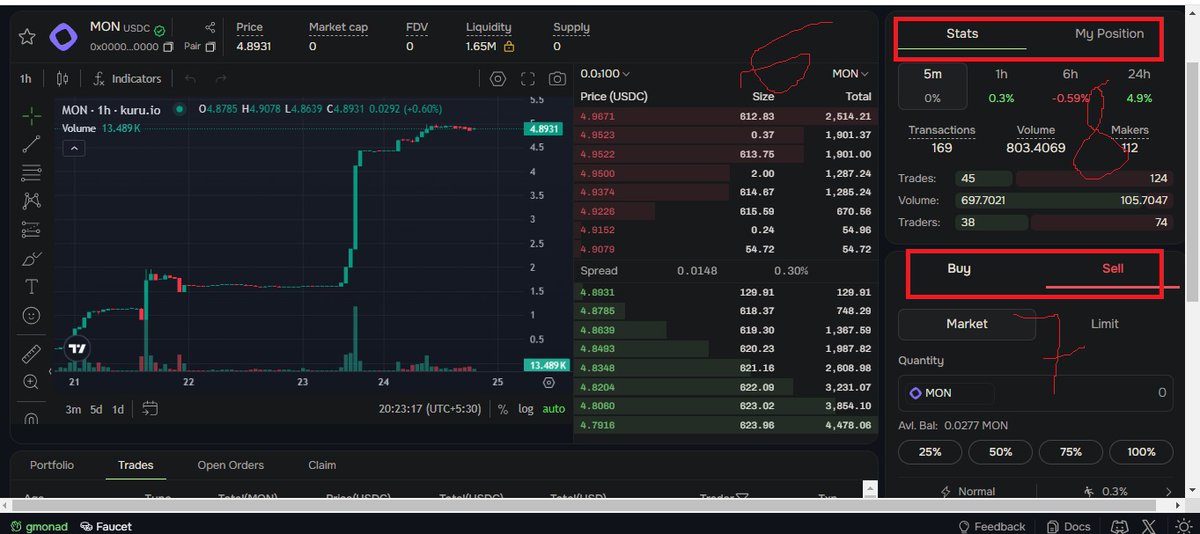The height and width of the screenshot is (534, 1200).
Task: Open the Feedback link
Action: pos(991,526)
